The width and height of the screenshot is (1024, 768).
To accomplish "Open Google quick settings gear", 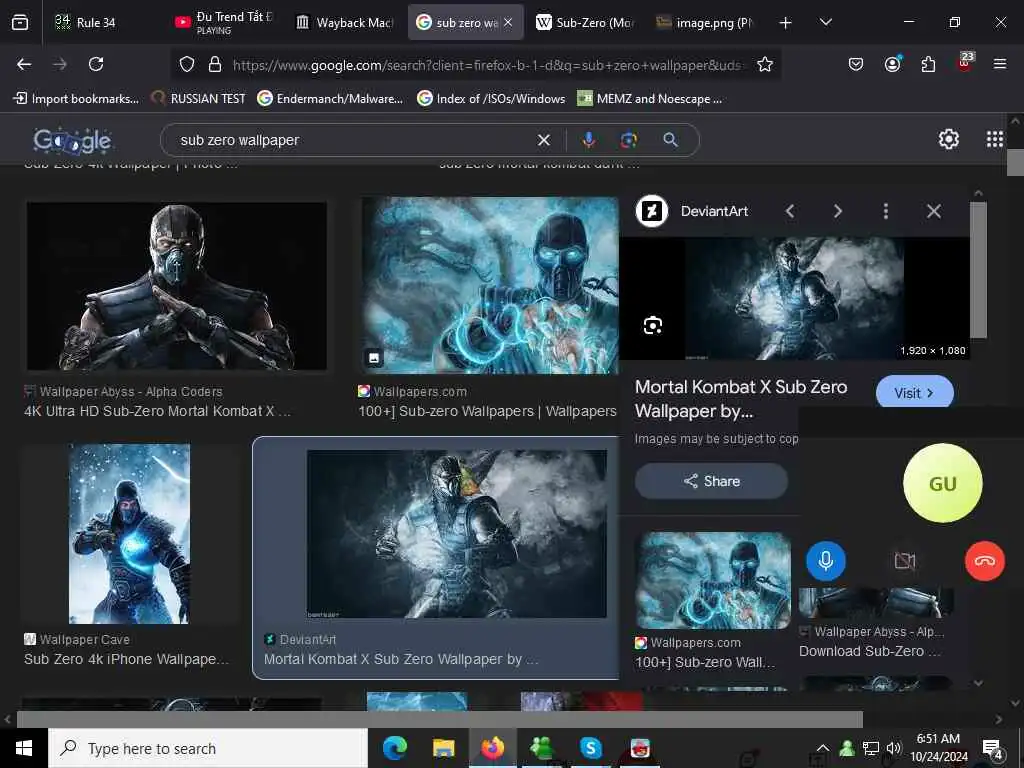I will click(948, 139).
